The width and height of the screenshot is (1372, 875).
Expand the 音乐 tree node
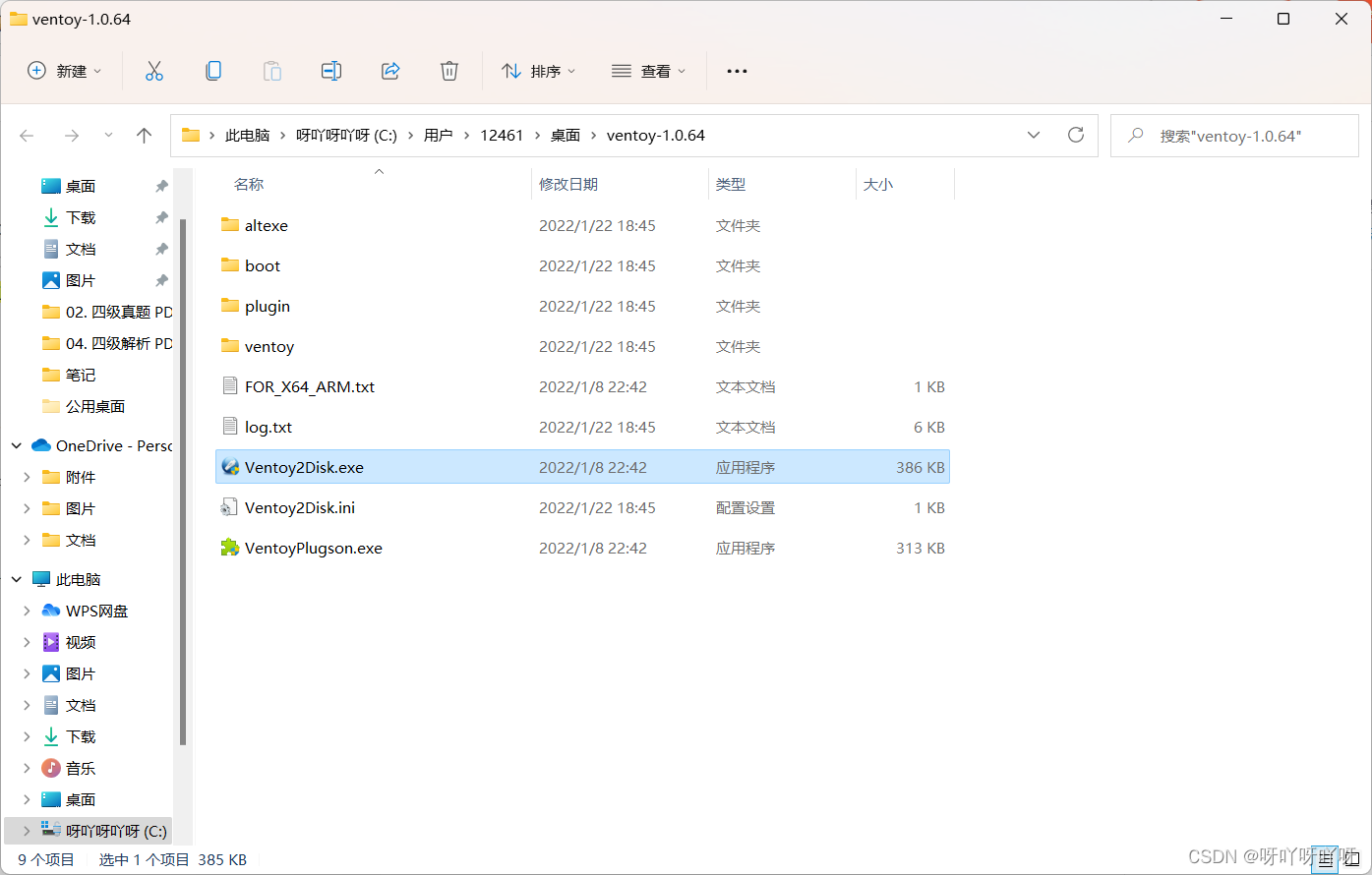(x=27, y=768)
